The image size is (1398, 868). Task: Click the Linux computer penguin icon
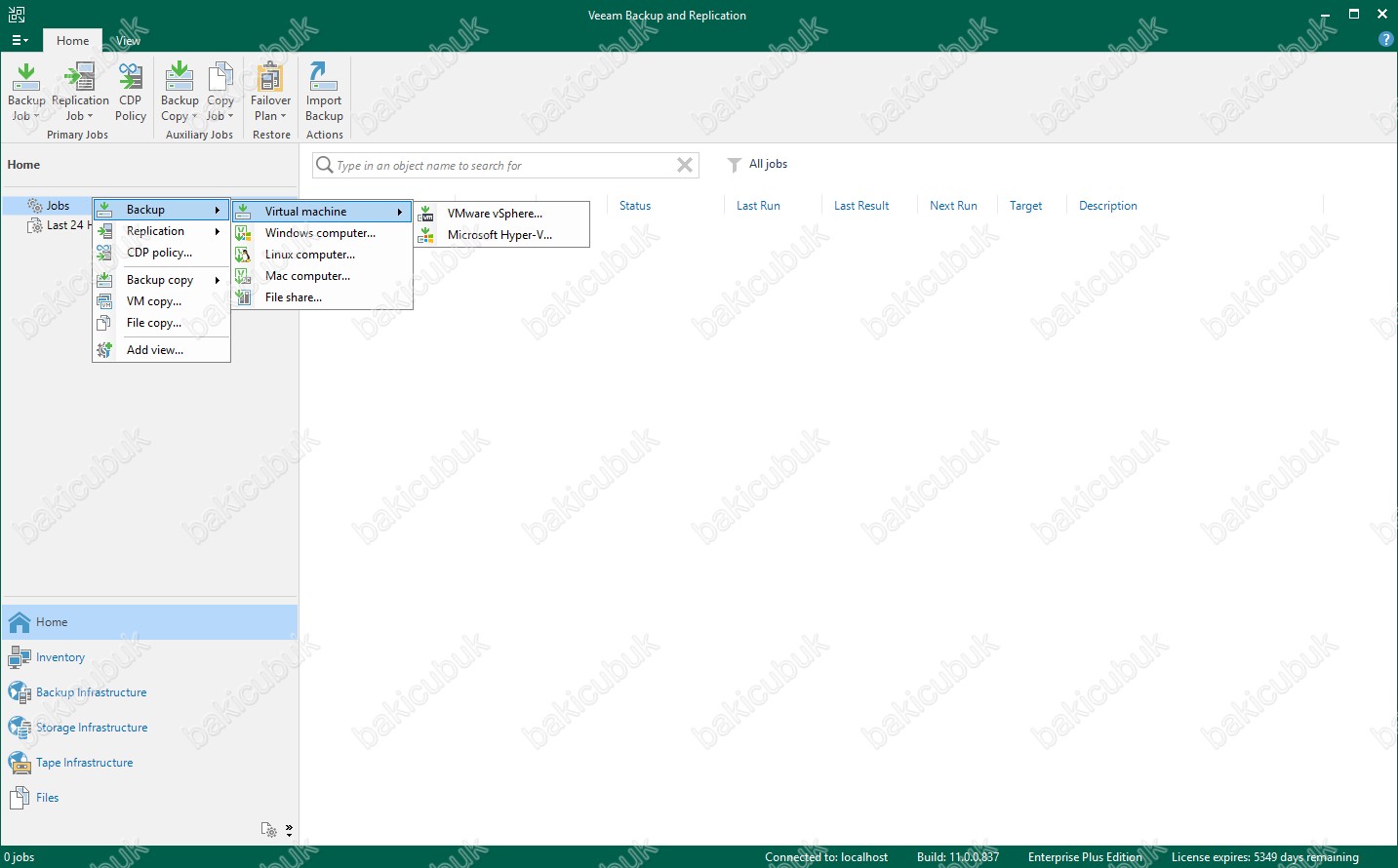point(244,255)
